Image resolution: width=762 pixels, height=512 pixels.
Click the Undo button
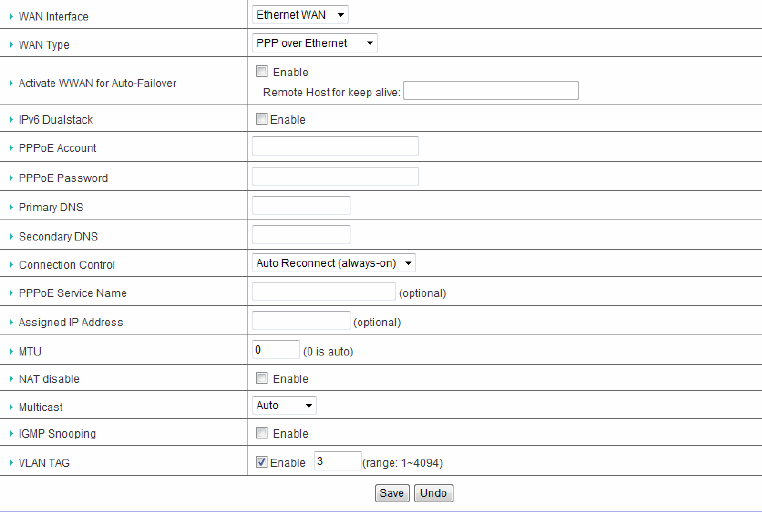pyautogui.click(x=433, y=493)
